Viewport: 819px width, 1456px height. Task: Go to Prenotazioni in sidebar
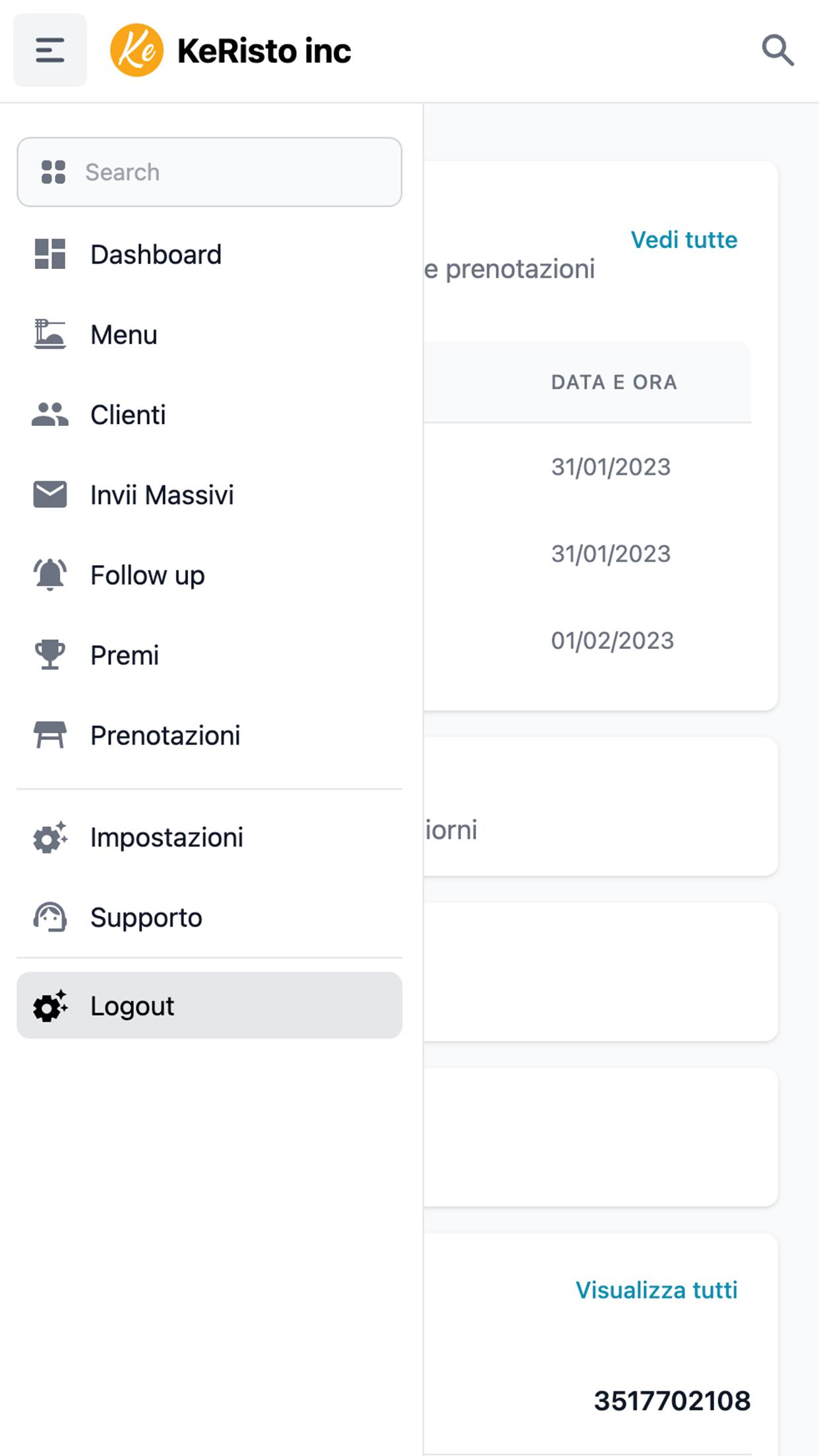(x=210, y=735)
